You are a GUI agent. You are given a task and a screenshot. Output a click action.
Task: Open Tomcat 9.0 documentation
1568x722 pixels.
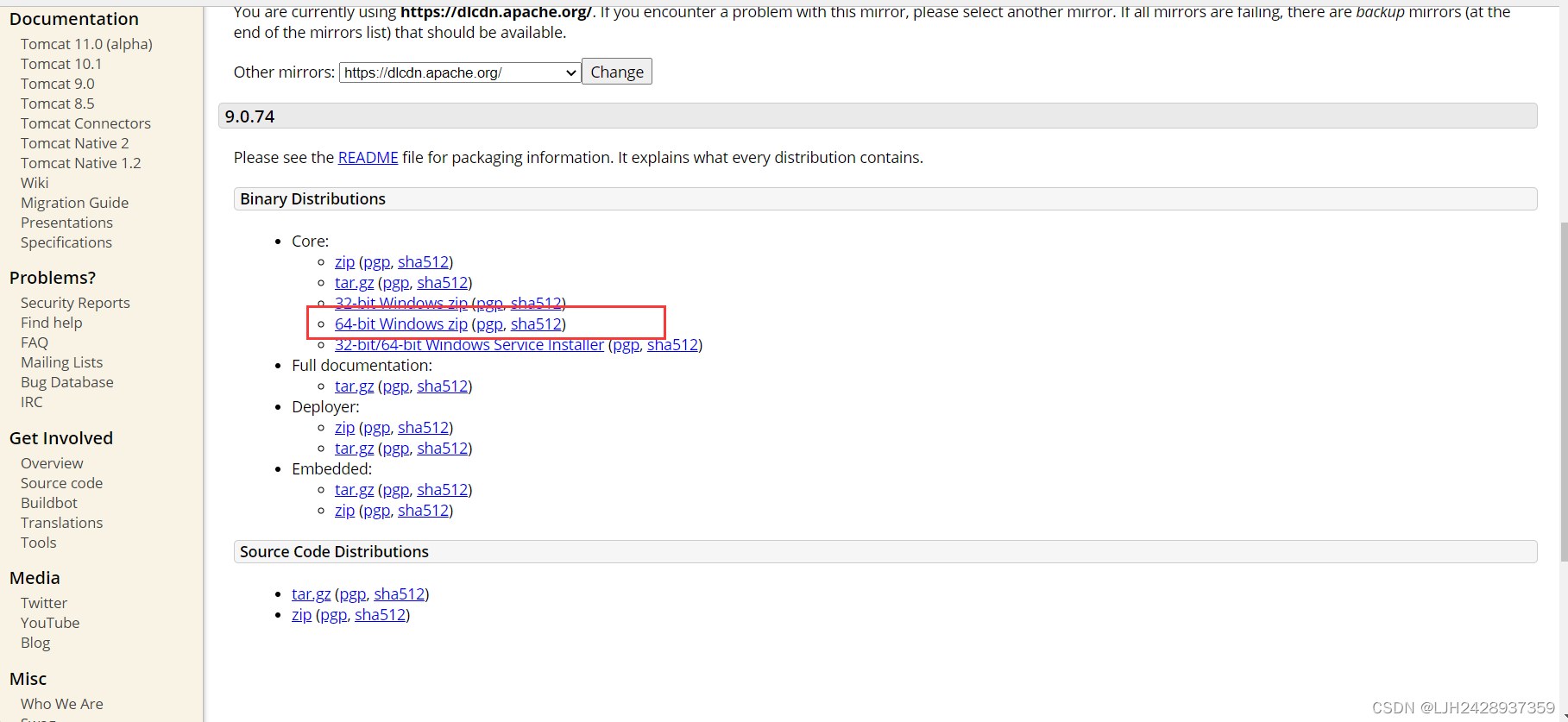pos(58,84)
